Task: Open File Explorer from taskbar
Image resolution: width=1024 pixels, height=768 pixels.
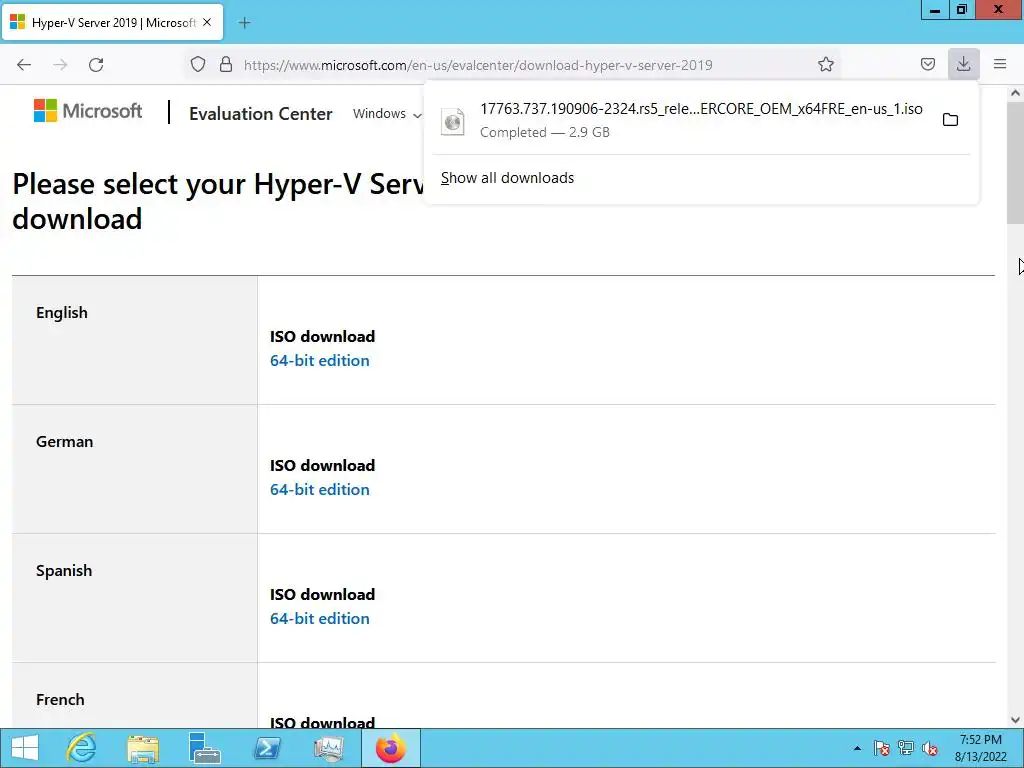Action: point(143,748)
